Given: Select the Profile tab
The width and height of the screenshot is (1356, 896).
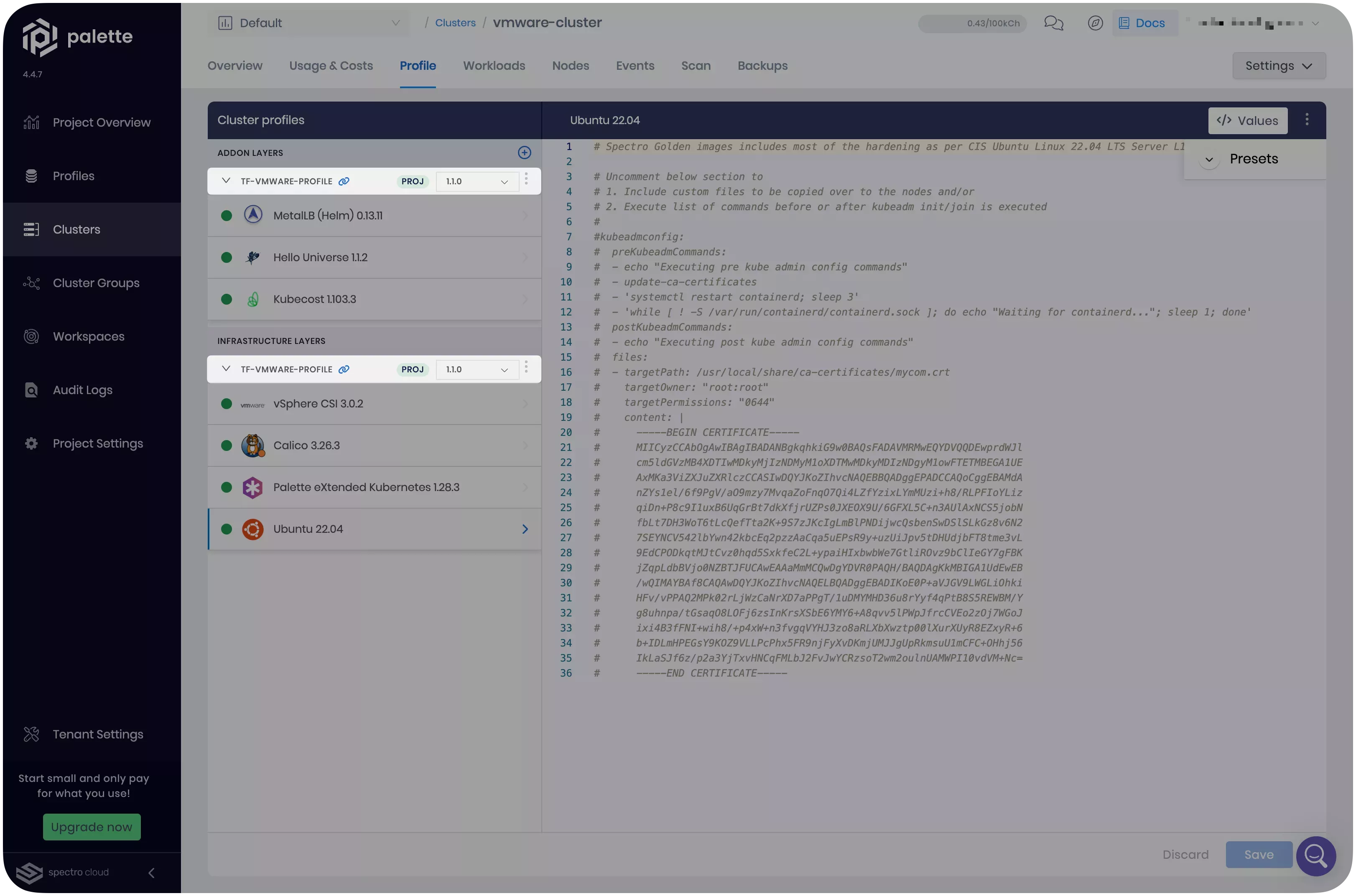Looking at the screenshot, I should (418, 66).
